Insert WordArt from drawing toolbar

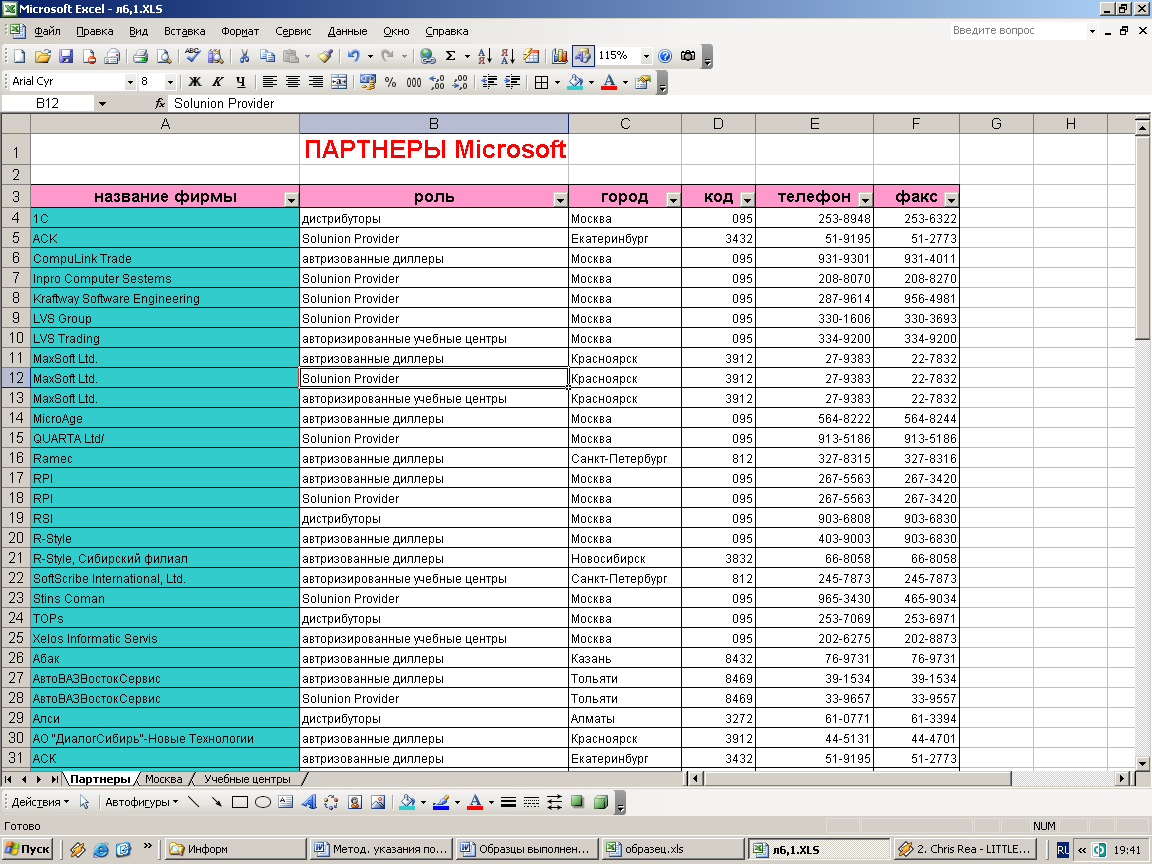point(309,802)
